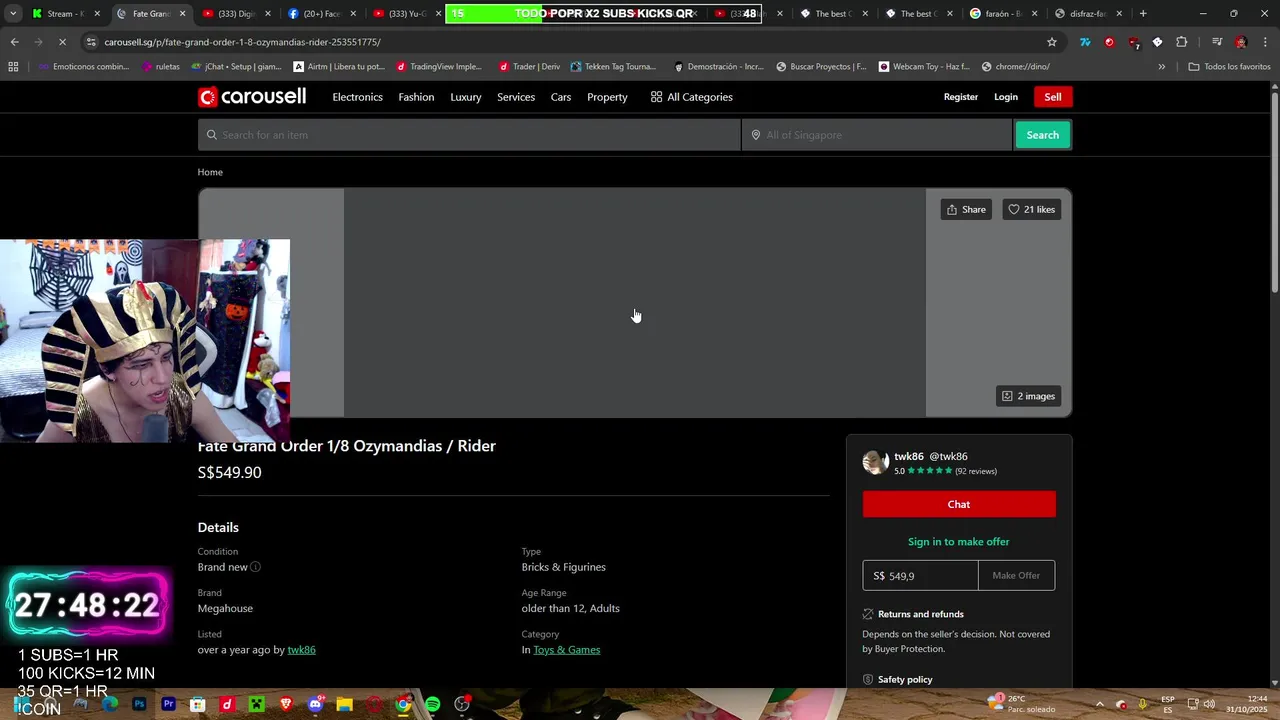Open the 2 images gallery button
This screenshot has height=720, width=1280.
[1028, 396]
